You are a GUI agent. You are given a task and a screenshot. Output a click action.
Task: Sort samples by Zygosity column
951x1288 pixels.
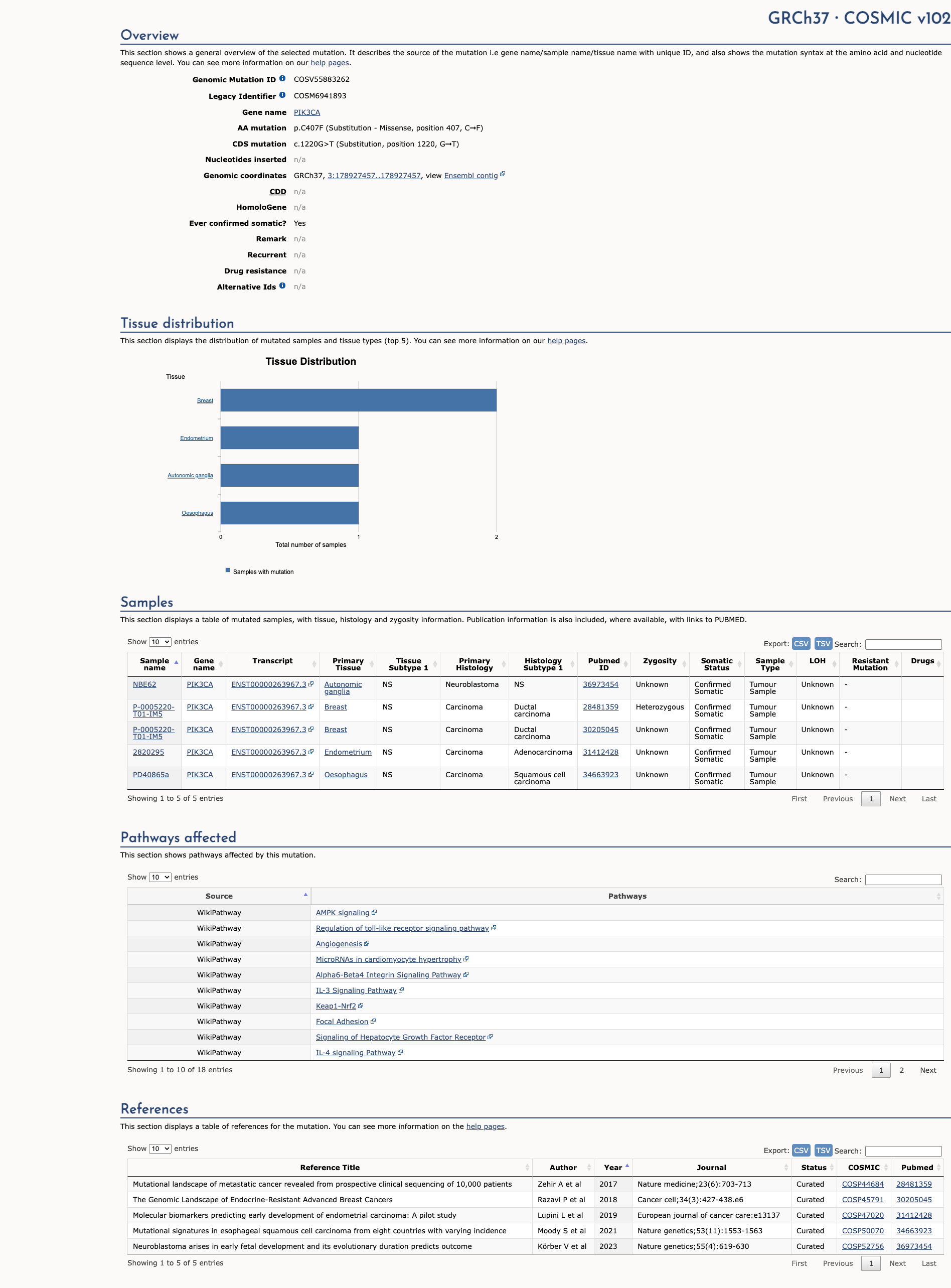(660, 664)
